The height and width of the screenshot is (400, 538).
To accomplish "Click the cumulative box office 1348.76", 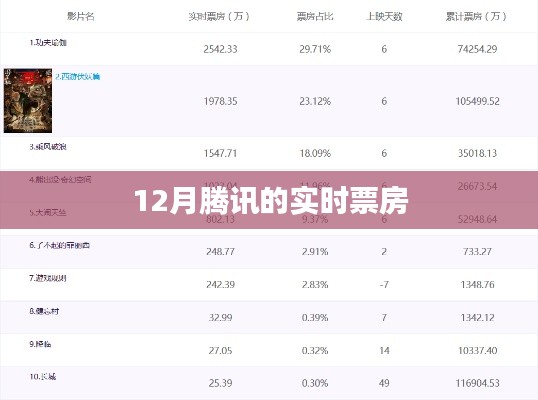I will [x=477, y=284].
